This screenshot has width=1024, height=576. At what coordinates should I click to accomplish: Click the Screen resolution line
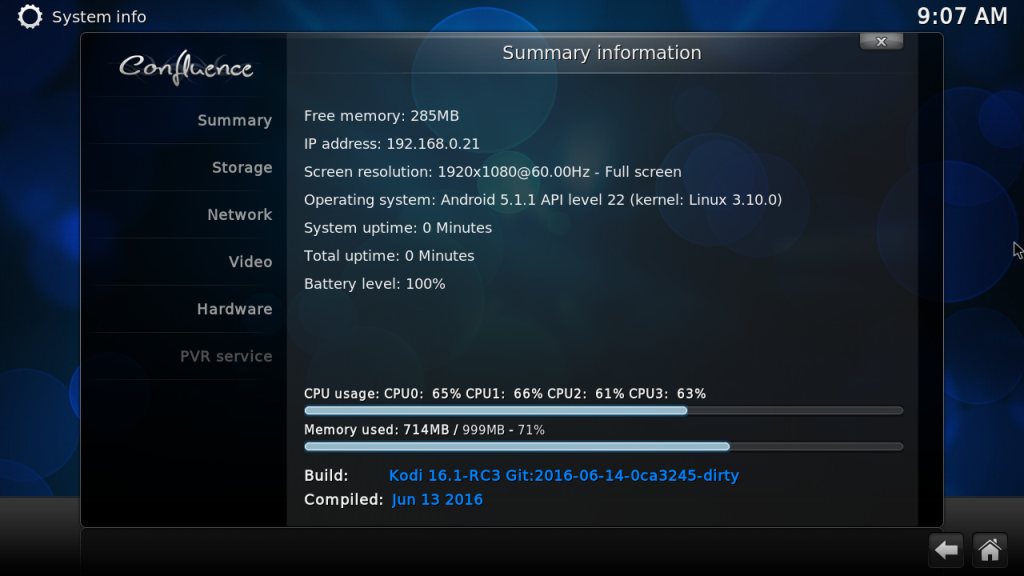coord(492,172)
